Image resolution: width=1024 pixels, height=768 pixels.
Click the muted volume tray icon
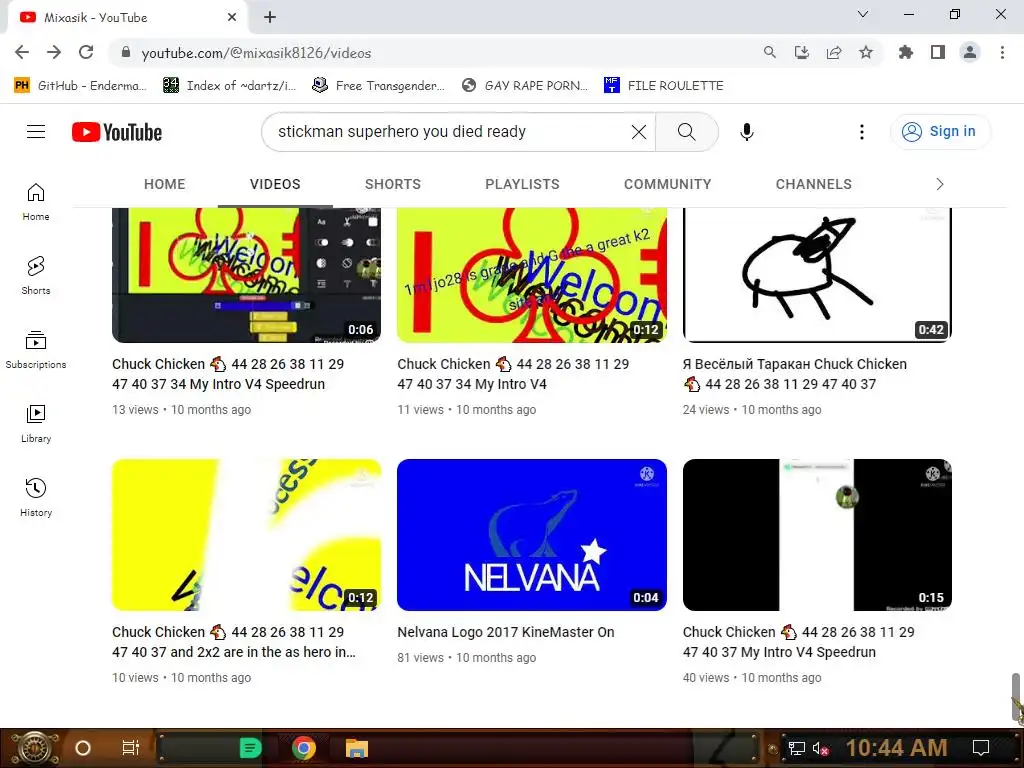(x=820, y=748)
